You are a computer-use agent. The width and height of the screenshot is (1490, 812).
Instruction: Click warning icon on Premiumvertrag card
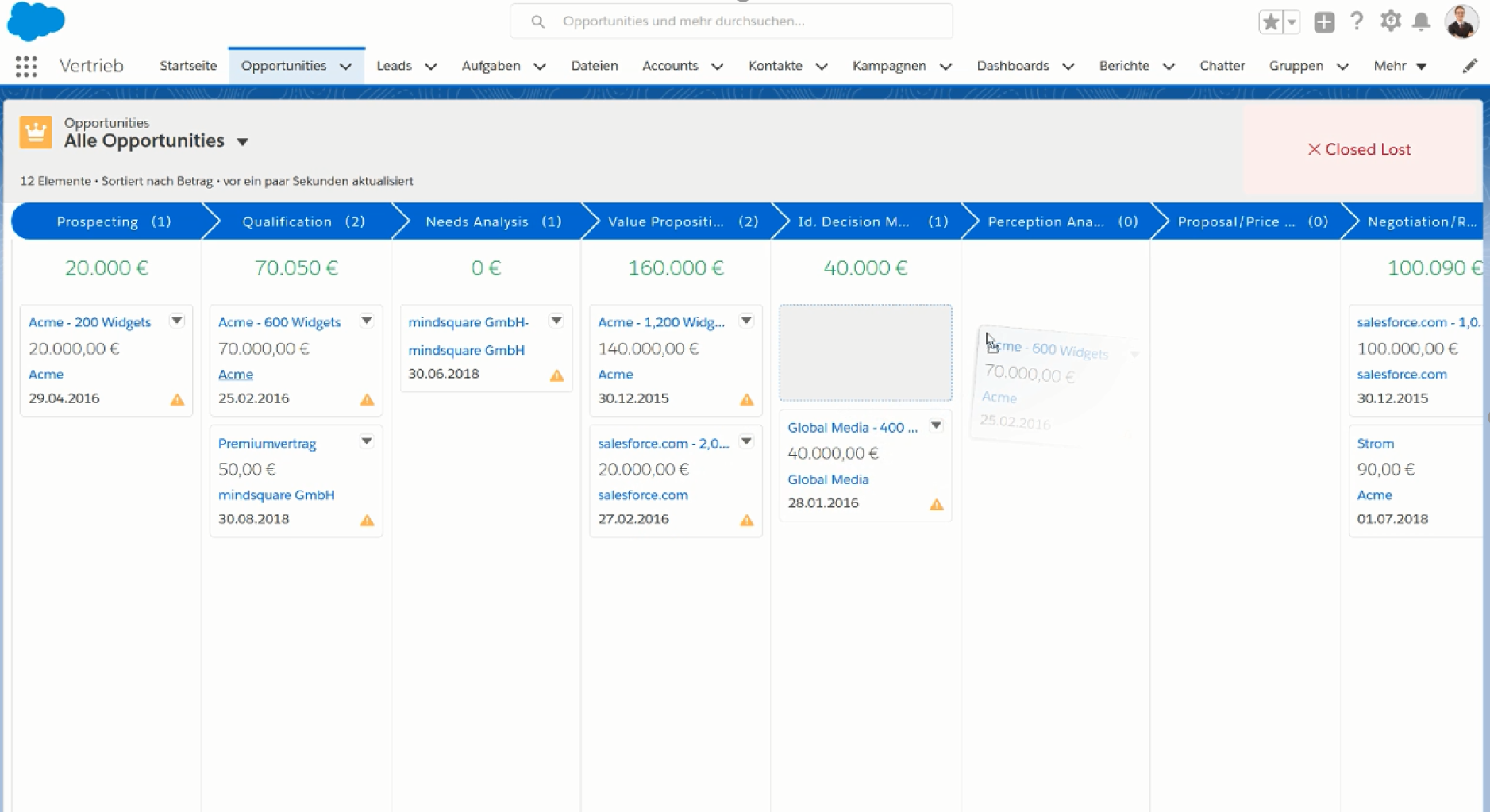coord(367,520)
